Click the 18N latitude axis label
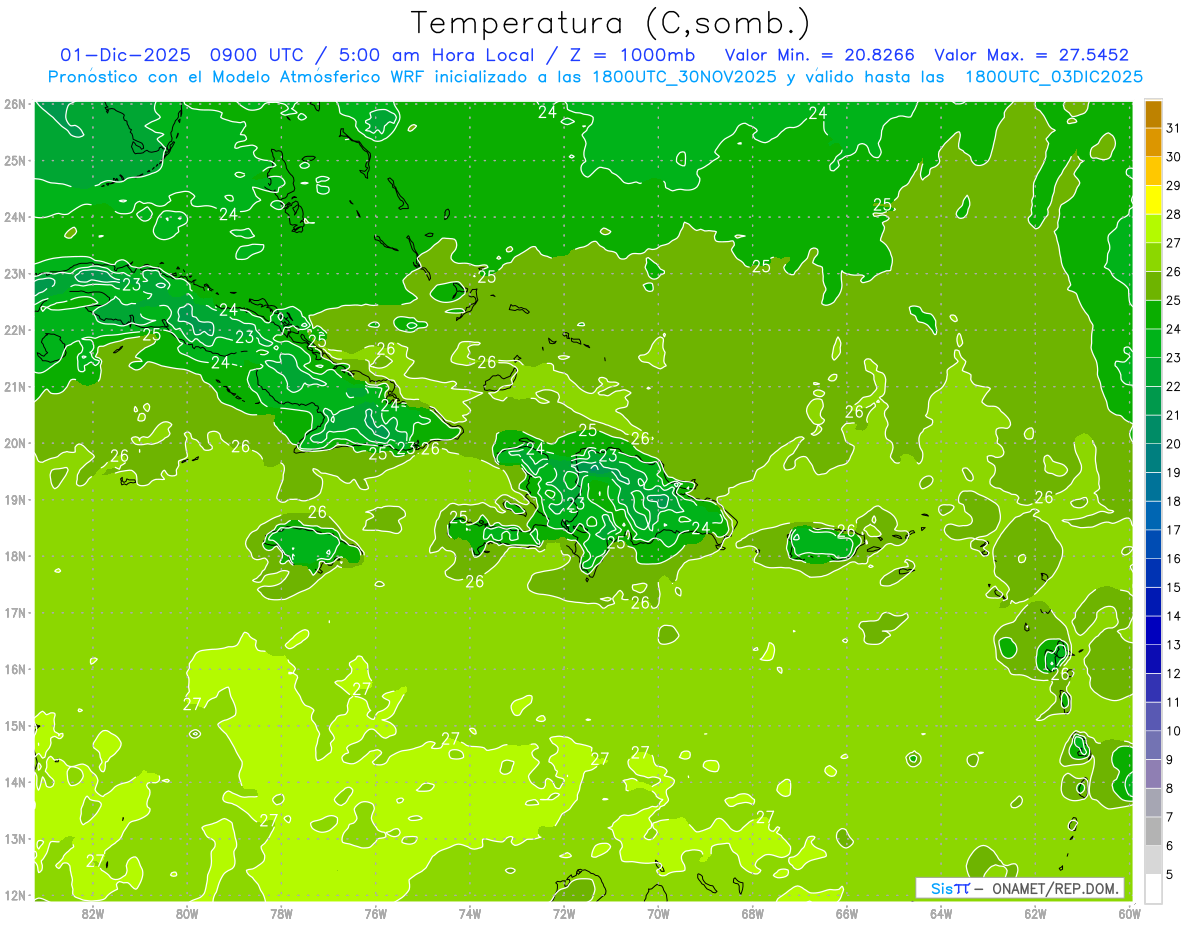 coord(14,556)
